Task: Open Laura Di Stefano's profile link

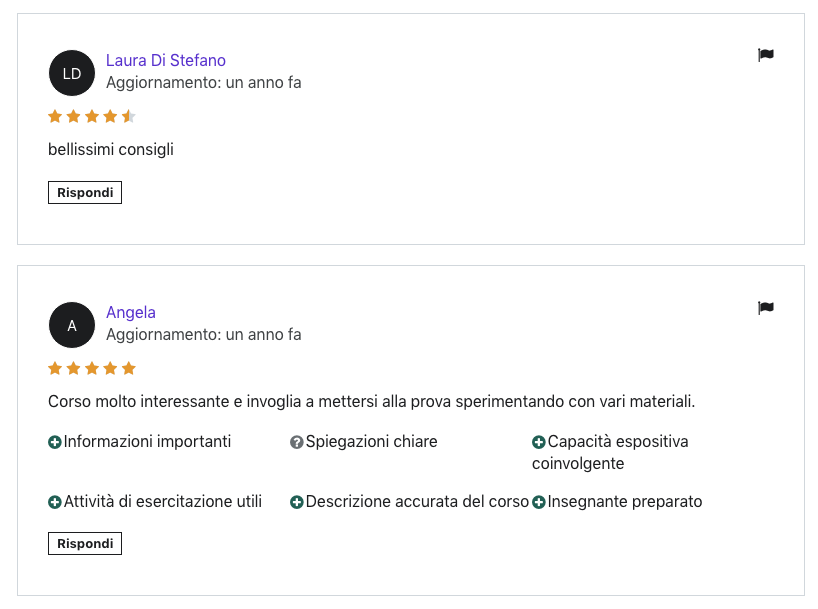Action: [166, 61]
